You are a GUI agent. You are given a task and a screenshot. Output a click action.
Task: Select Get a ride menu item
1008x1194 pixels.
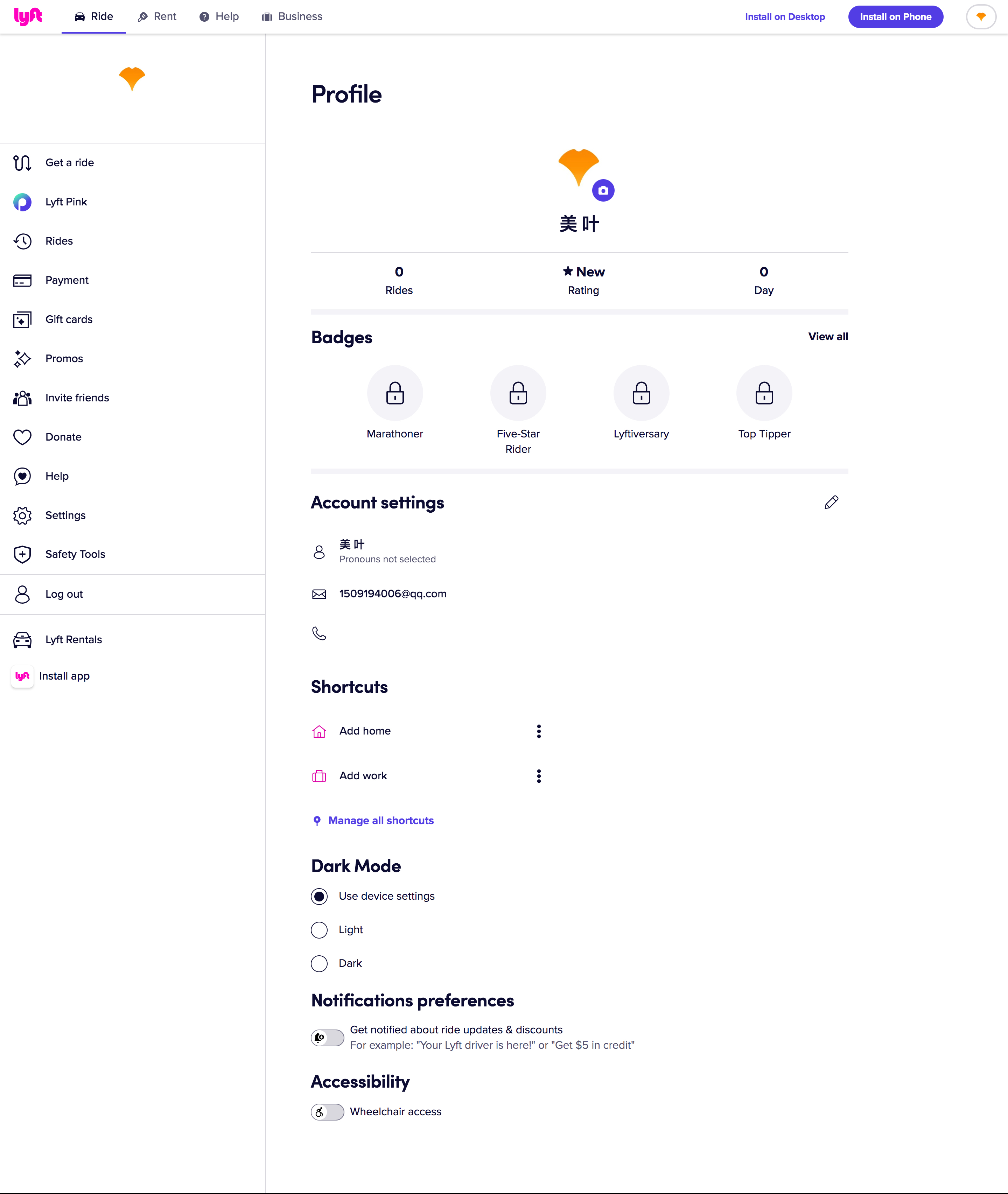coord(70,163)
